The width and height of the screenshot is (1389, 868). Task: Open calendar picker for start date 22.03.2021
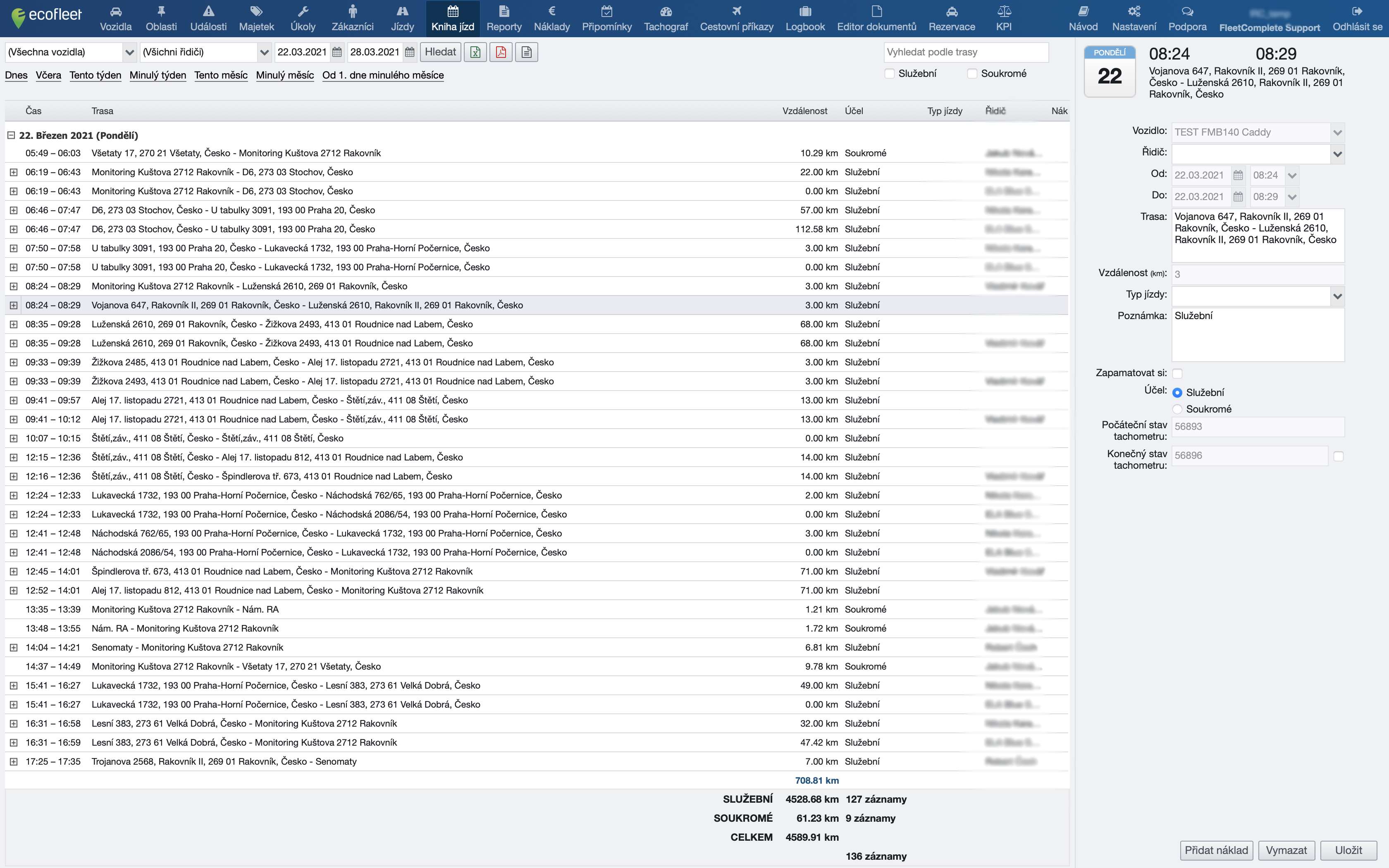coord(337,52)
